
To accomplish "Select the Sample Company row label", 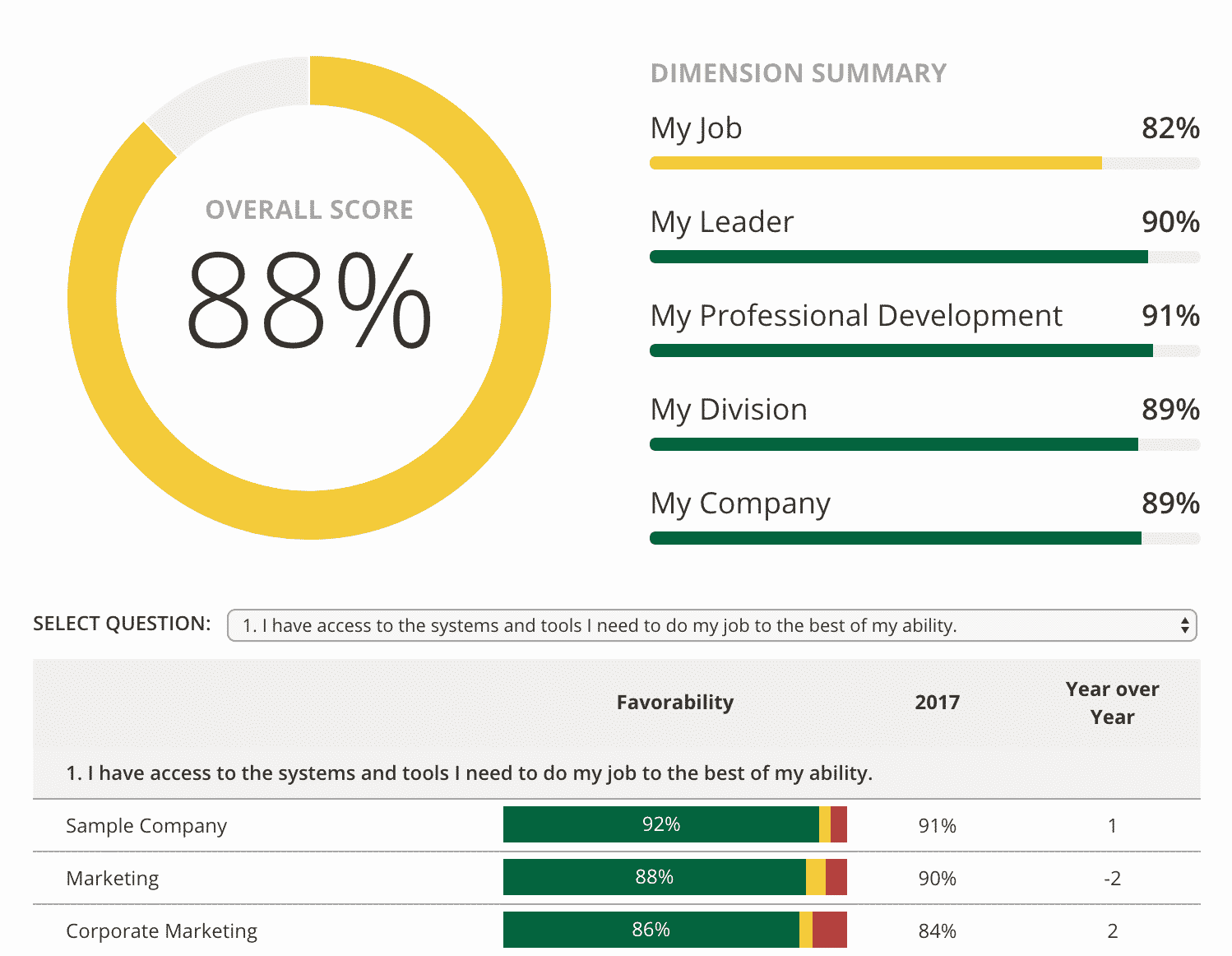I will [146, 826].
